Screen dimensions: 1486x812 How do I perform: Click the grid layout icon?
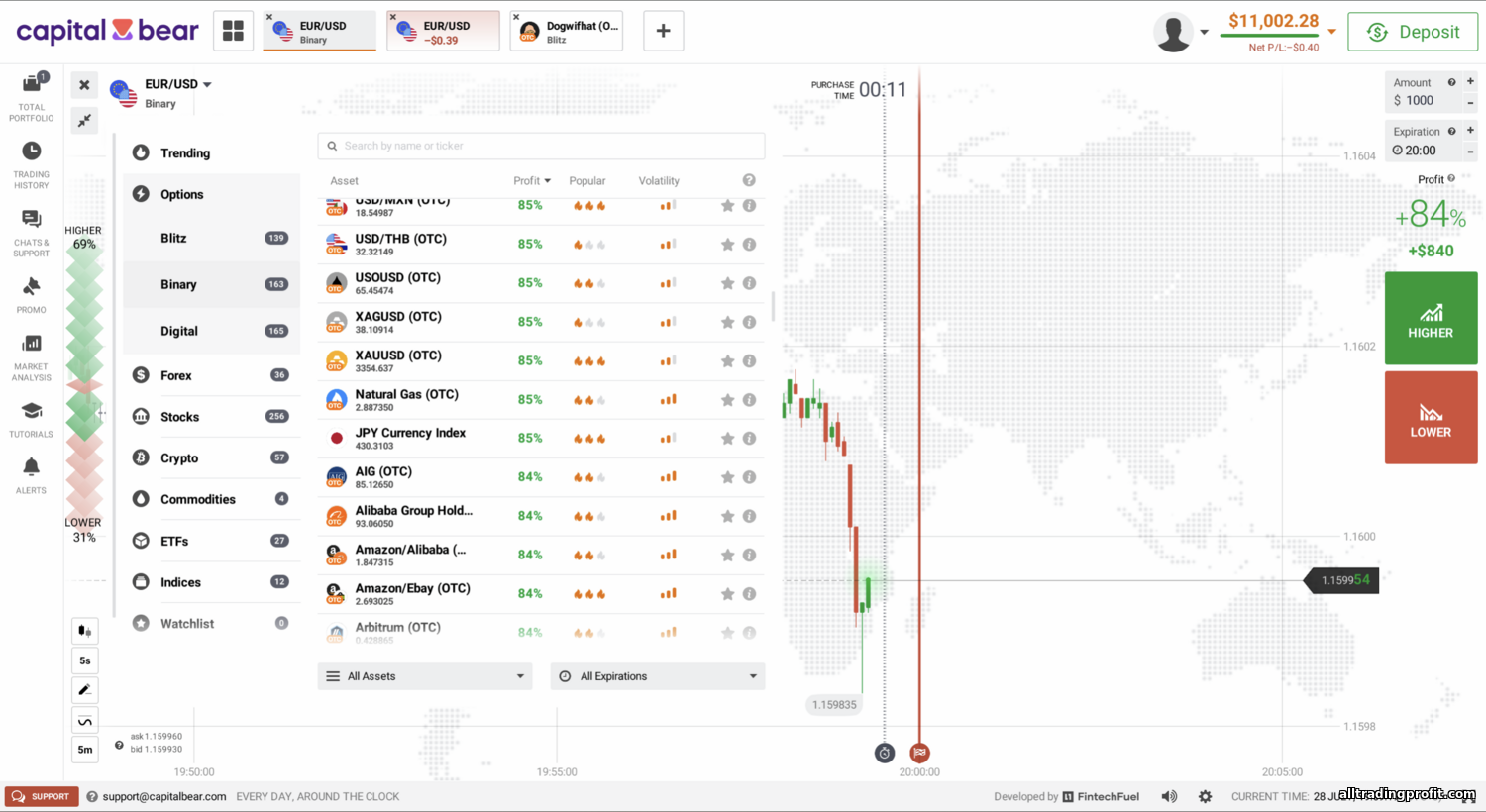point(233,32)
